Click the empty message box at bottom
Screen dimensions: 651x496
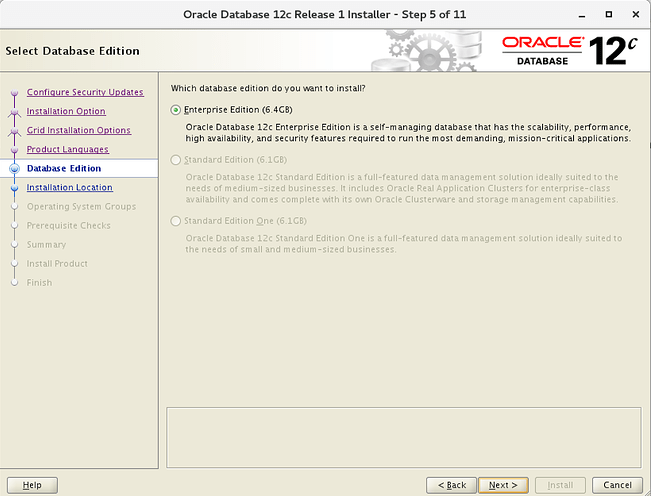(404, 437)
